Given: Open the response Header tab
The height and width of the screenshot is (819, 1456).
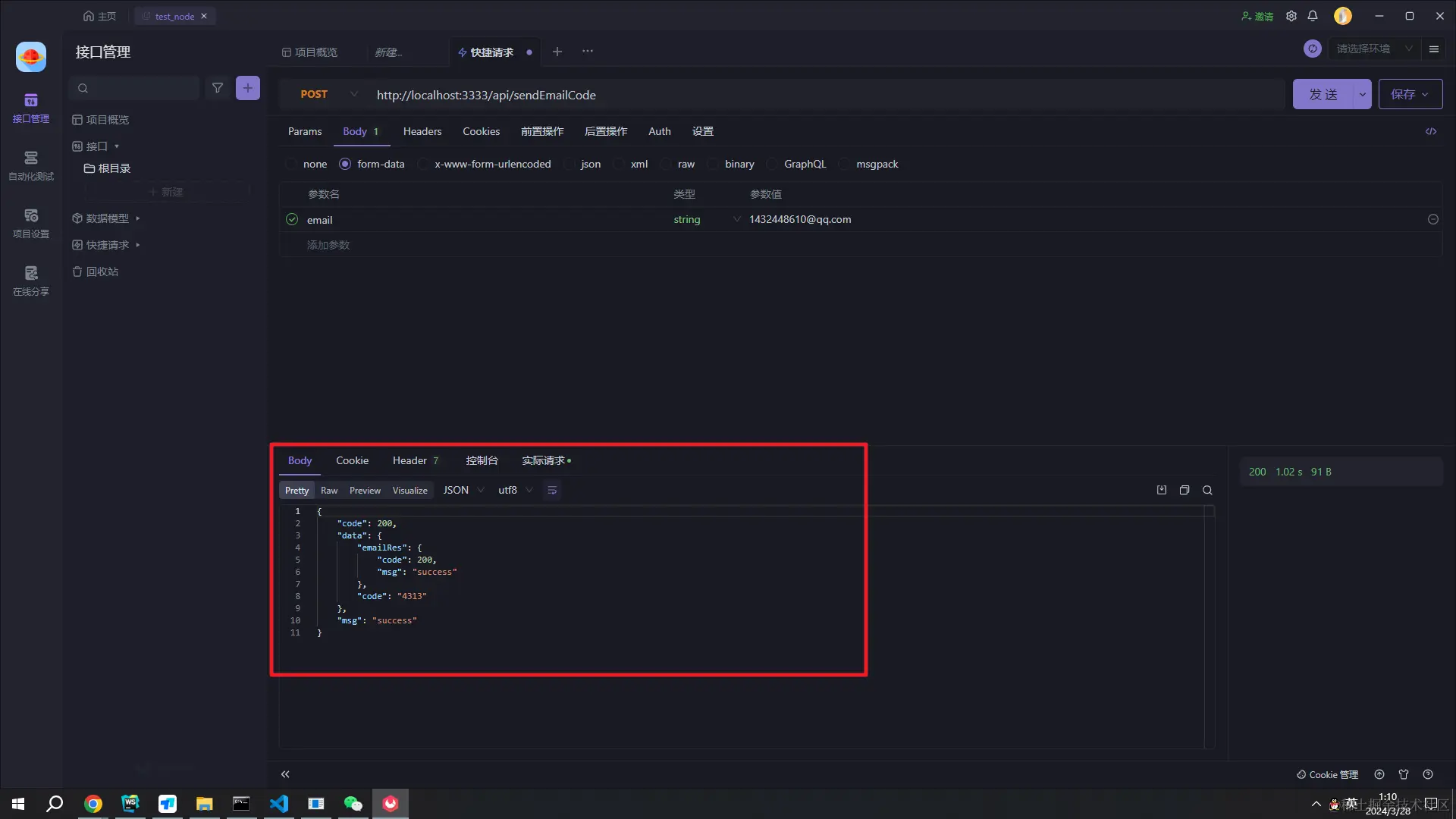Looking at the screenshot, I should (416, 460).
